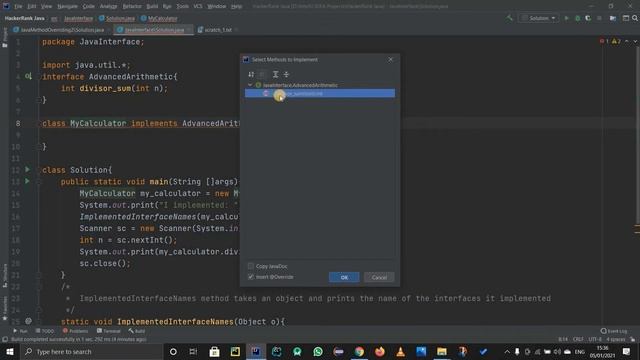Open Project Structure icon in toolbar
Viewport: 640px width, 360px height.
coord(613,18)
